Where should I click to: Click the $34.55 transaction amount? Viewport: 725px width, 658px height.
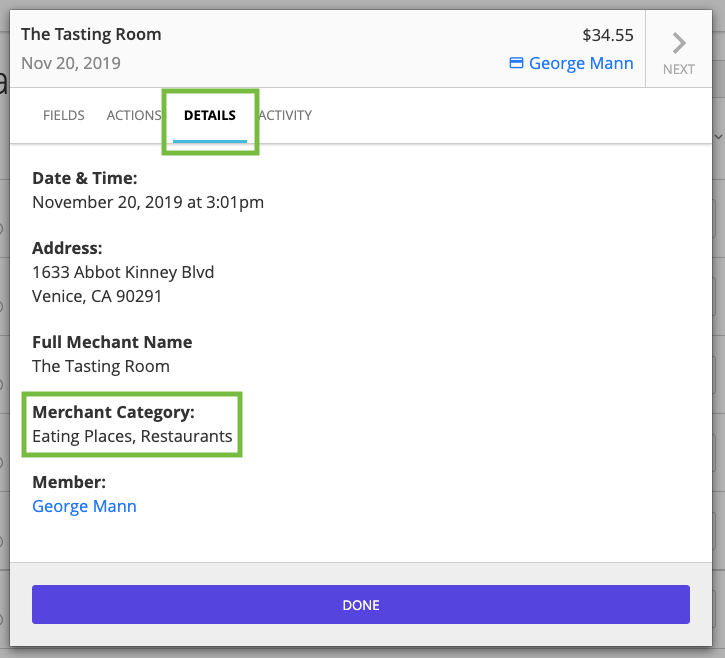pyautogui.click(x=607, y=35)
